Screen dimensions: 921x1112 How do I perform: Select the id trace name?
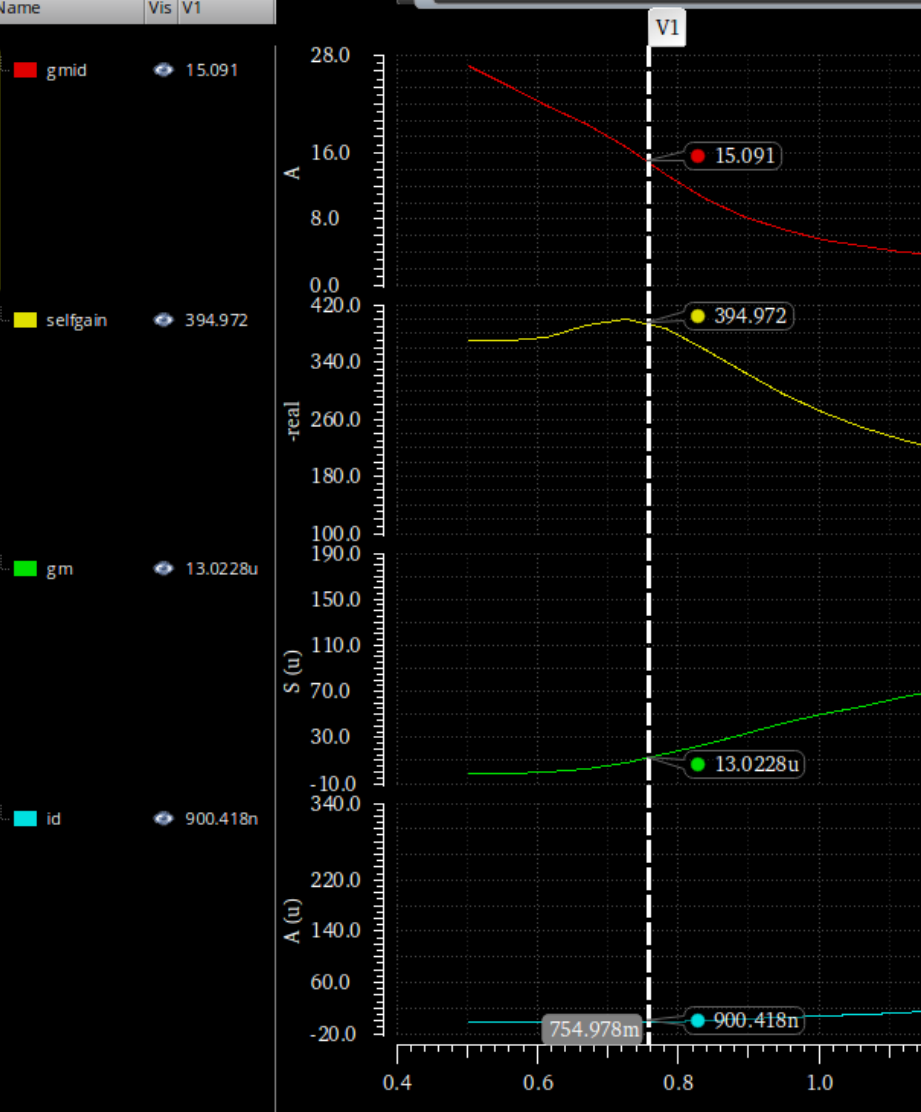tap(53, 818)
